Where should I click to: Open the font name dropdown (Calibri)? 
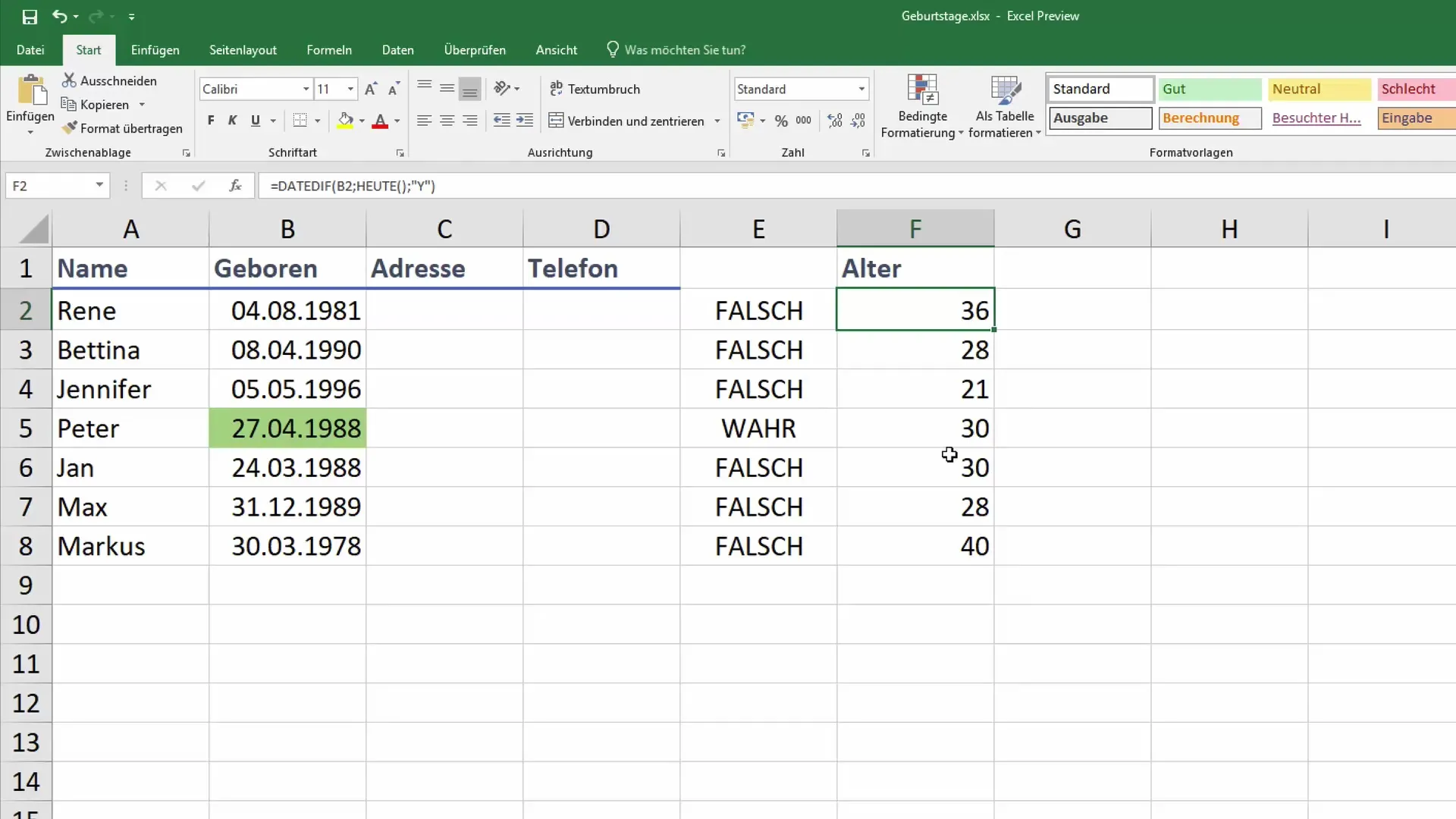(x=306, y=89)
